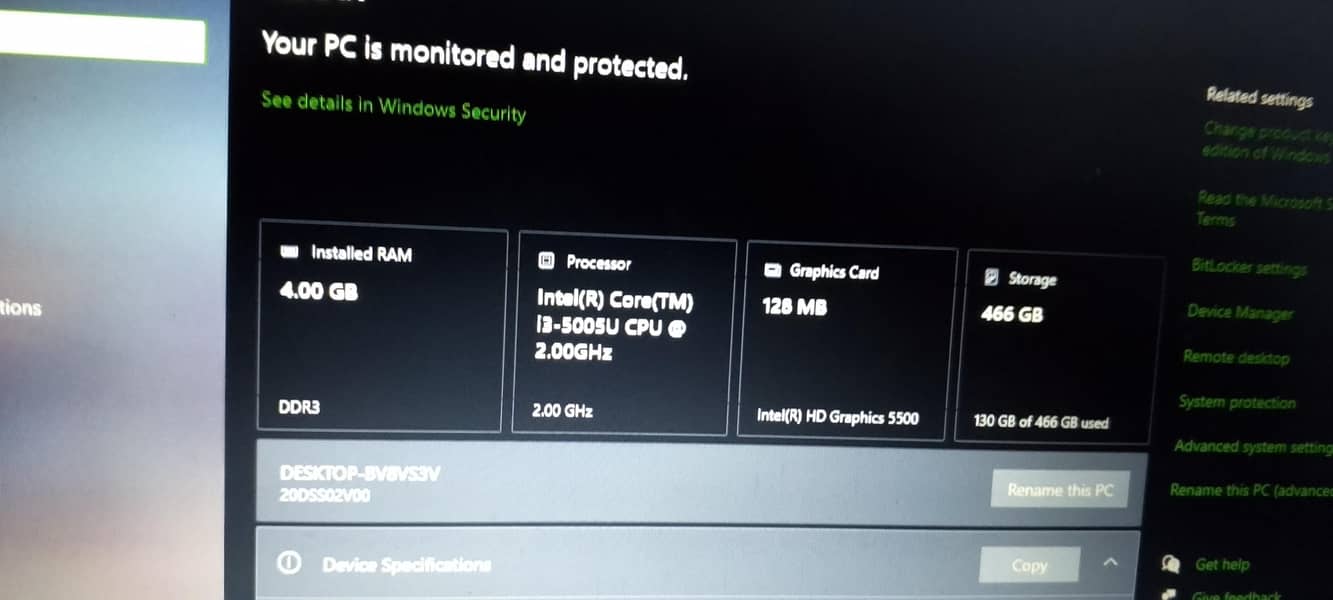
Task: Click the Rename this PC button
Action: click(1060, 490)
